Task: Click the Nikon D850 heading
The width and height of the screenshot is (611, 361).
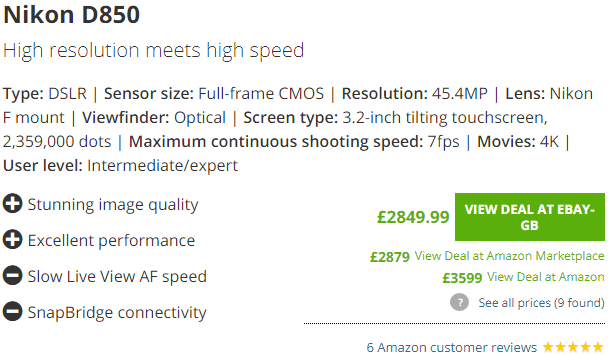Action: [72, 15]
